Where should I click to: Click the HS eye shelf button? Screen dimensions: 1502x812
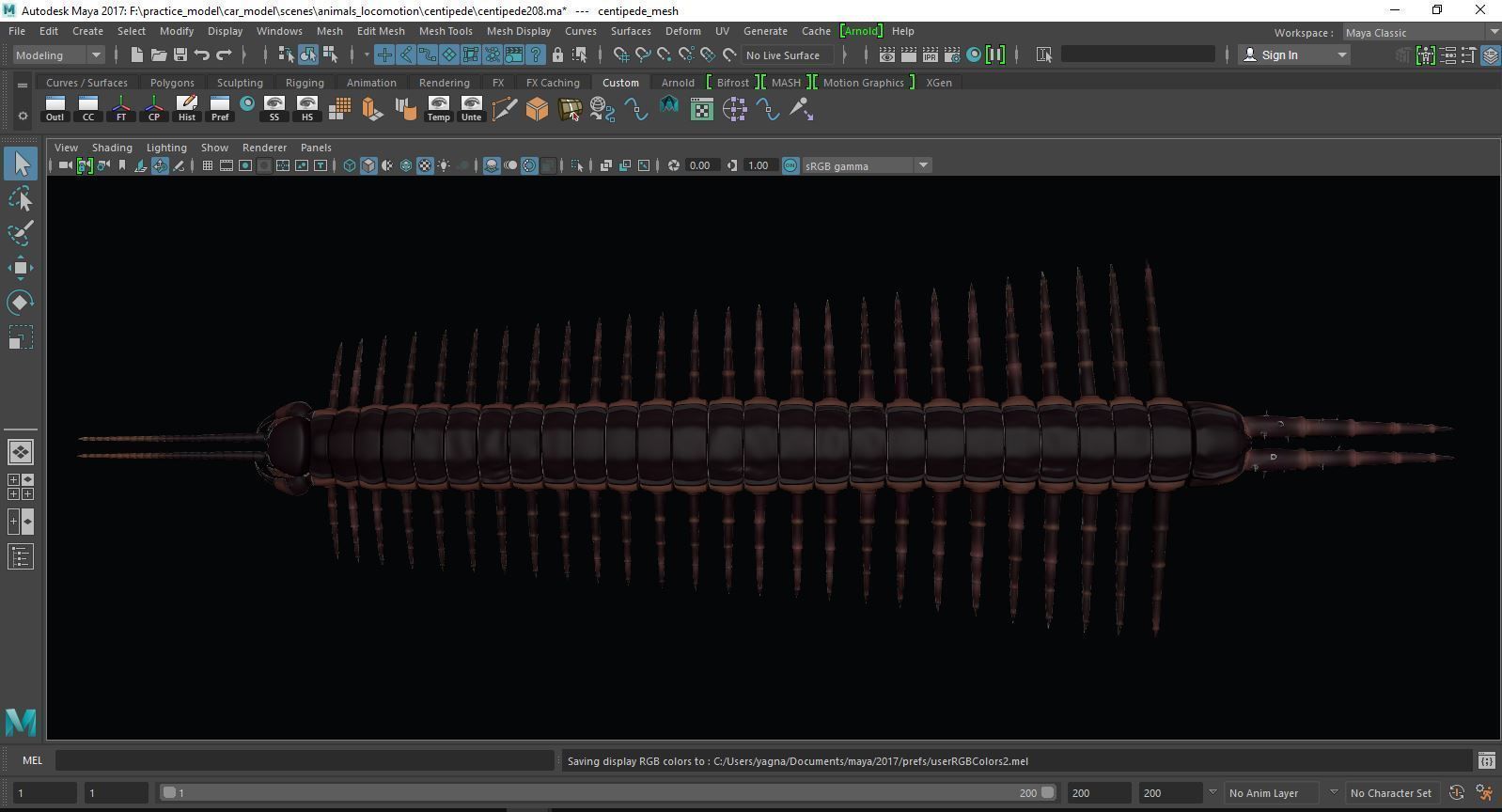coord(307,109)
